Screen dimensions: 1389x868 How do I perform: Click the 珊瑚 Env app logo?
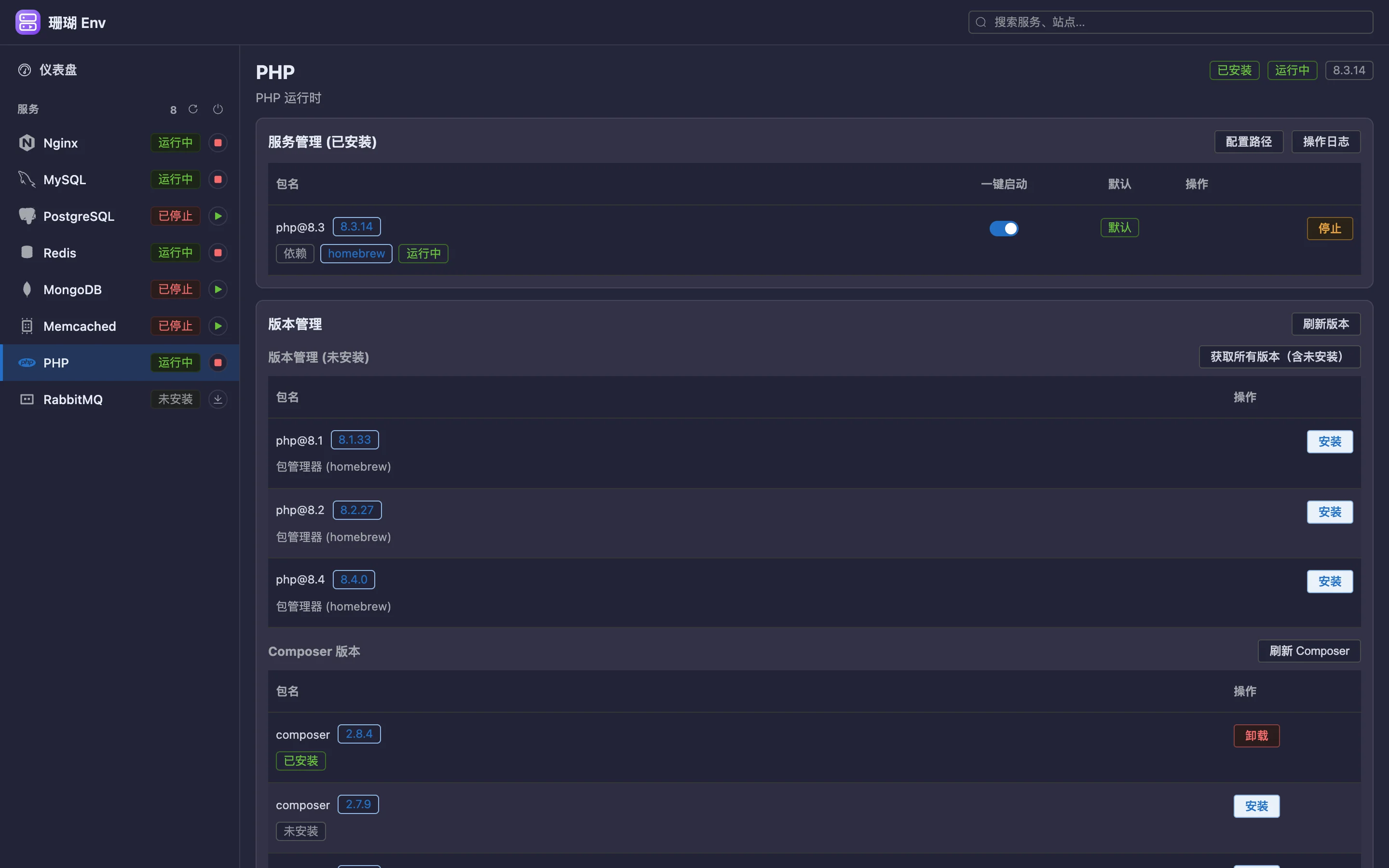(x=27, y=22)
